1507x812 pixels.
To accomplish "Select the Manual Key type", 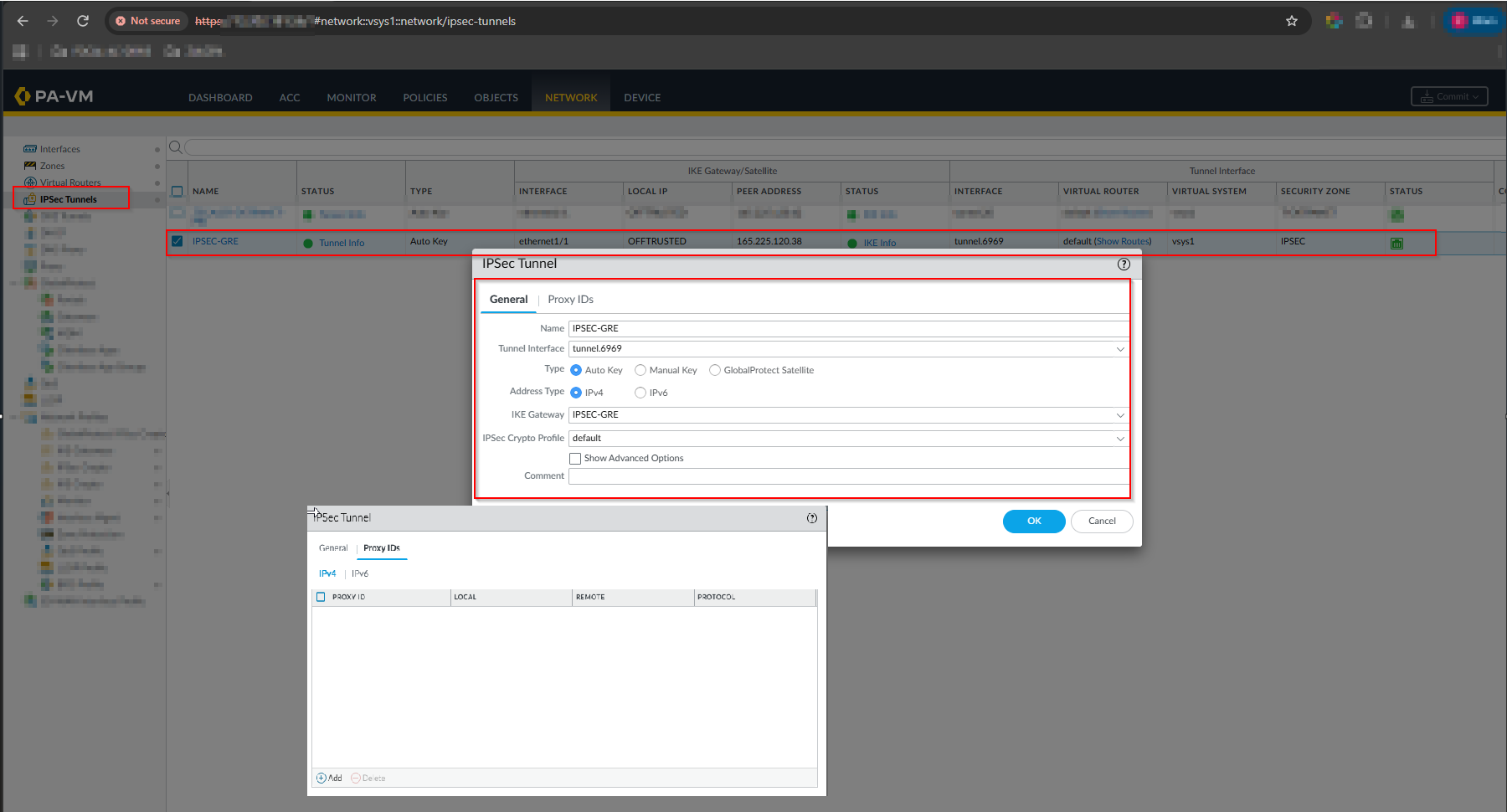I will tap(640, 370).
